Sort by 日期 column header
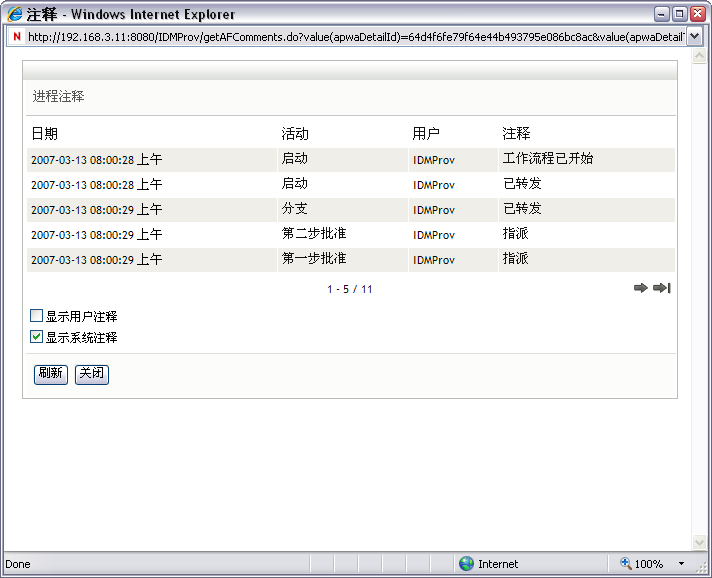Screen dimensions: 712x578 44,133
